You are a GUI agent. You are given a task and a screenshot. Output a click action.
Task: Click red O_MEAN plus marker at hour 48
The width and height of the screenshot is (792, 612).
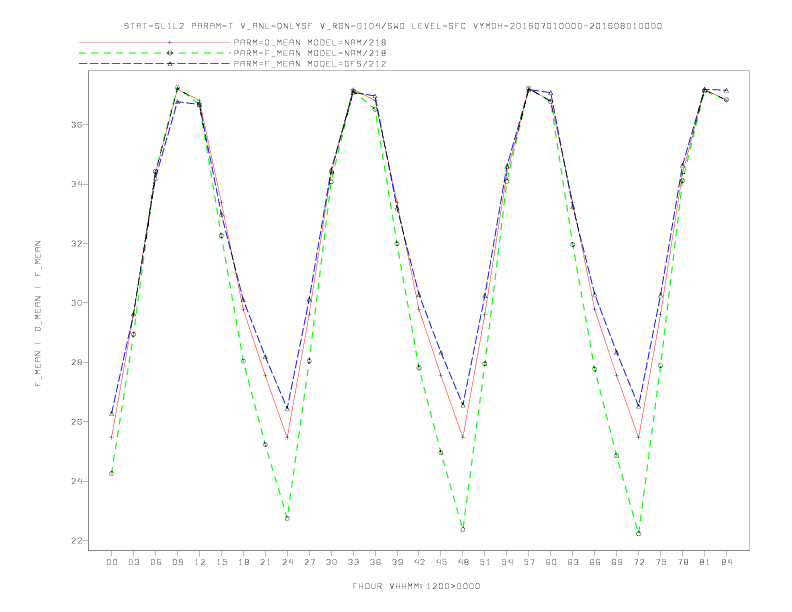pos(463,437)
